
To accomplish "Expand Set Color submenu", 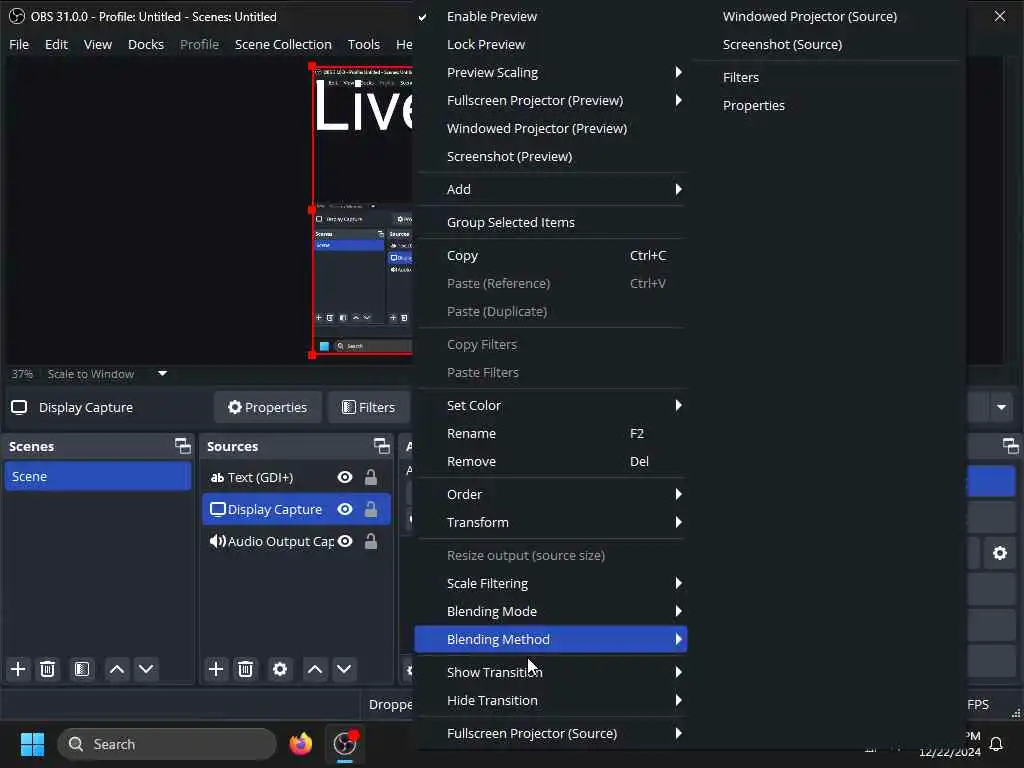I will click(551, 406).
